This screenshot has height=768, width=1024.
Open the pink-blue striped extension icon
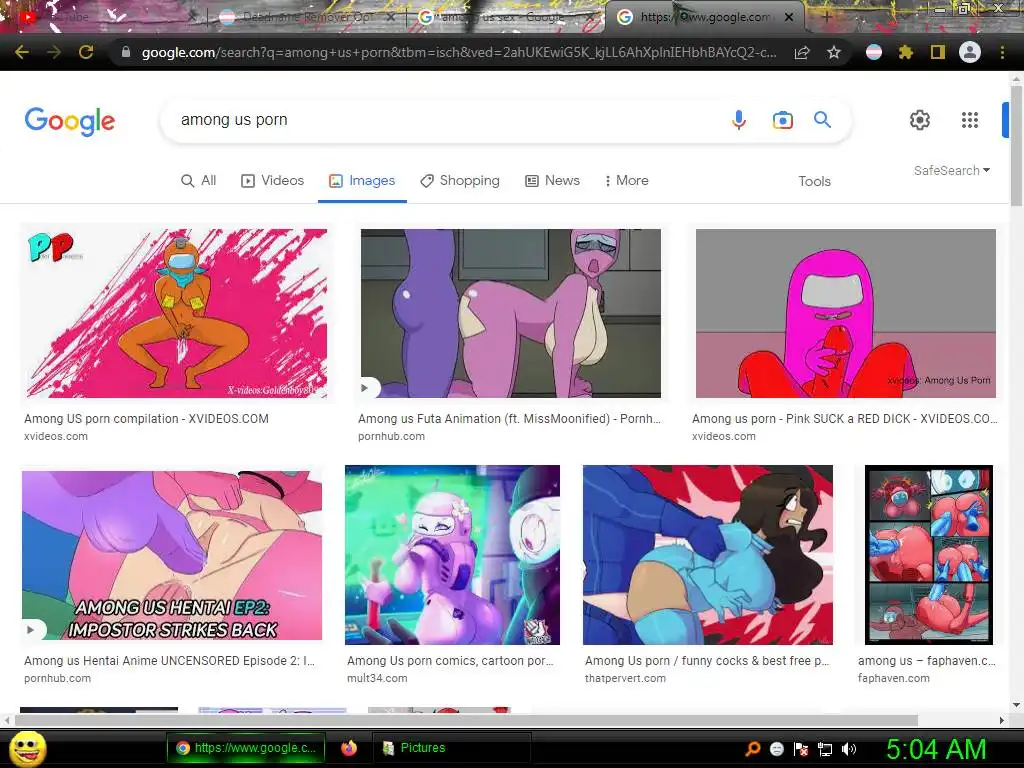[874, 52]
